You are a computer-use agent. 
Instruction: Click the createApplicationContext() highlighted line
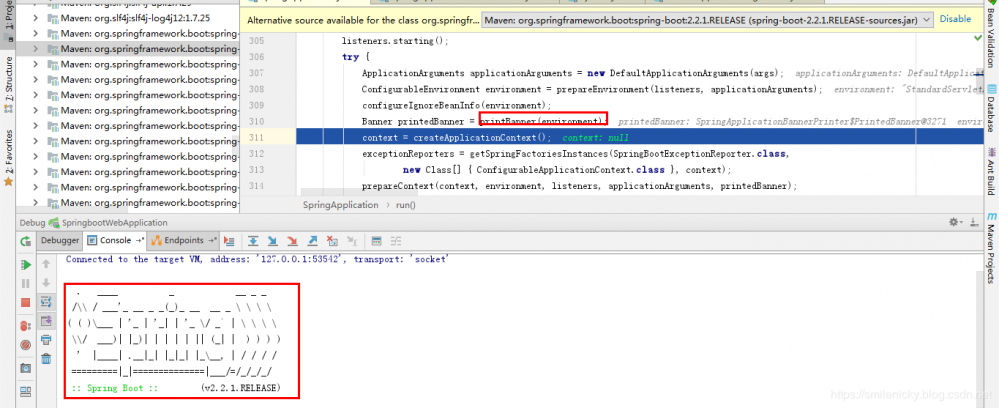click(x=640, y=137)
